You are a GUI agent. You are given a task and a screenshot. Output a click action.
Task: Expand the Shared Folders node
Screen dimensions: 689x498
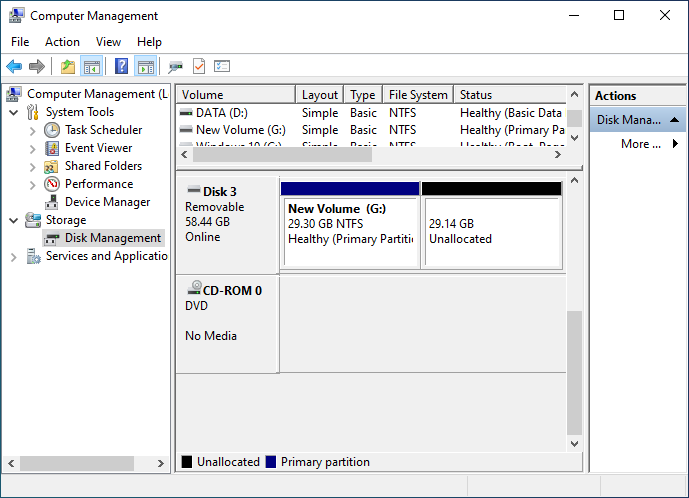tap(33, 167)
